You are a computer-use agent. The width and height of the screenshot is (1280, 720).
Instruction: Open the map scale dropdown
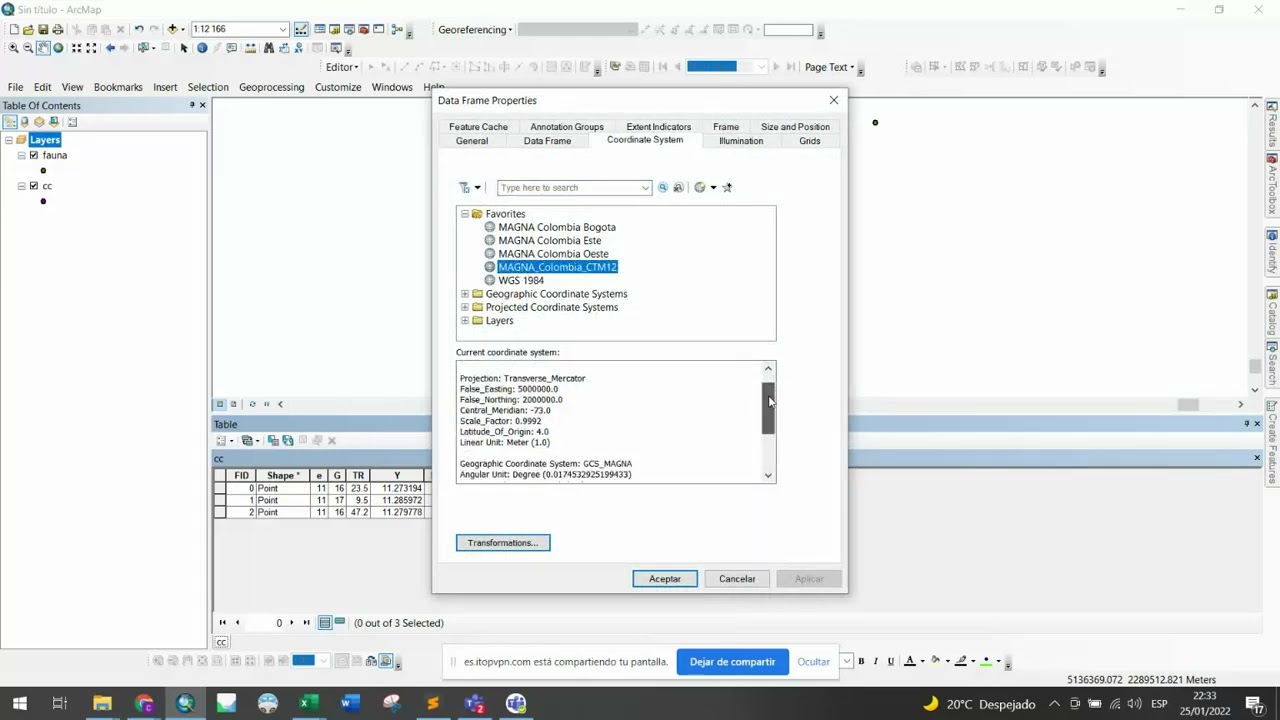(283, 30)
